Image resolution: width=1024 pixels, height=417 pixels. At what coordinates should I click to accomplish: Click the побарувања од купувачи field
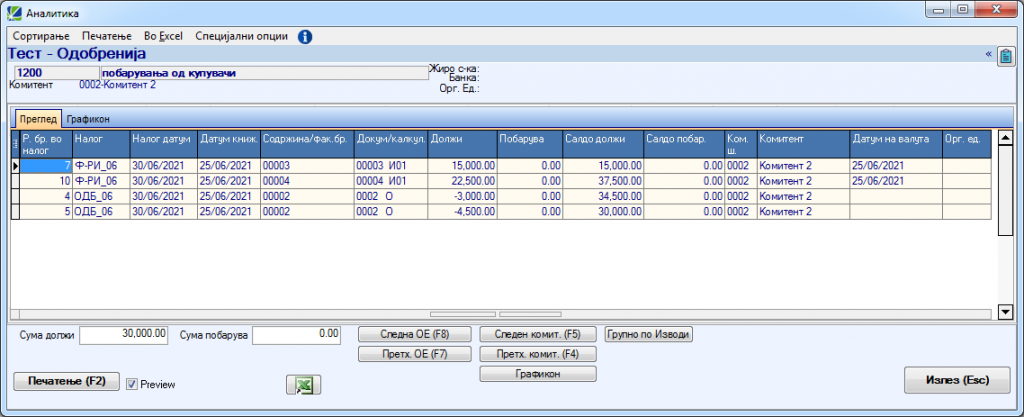click(264, 73)
